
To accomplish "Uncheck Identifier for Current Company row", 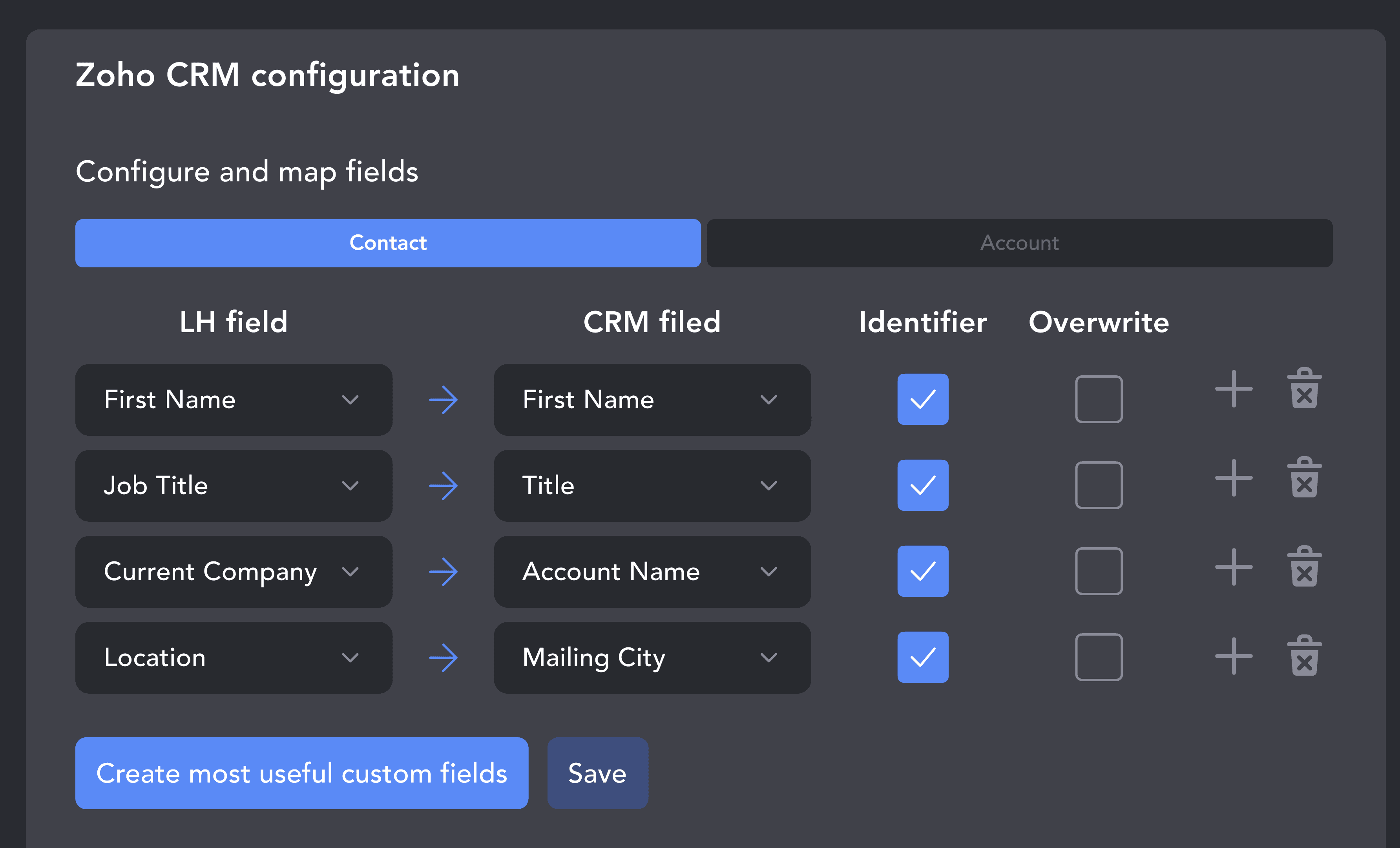I will pyautogui.click(x=923, y=571).
